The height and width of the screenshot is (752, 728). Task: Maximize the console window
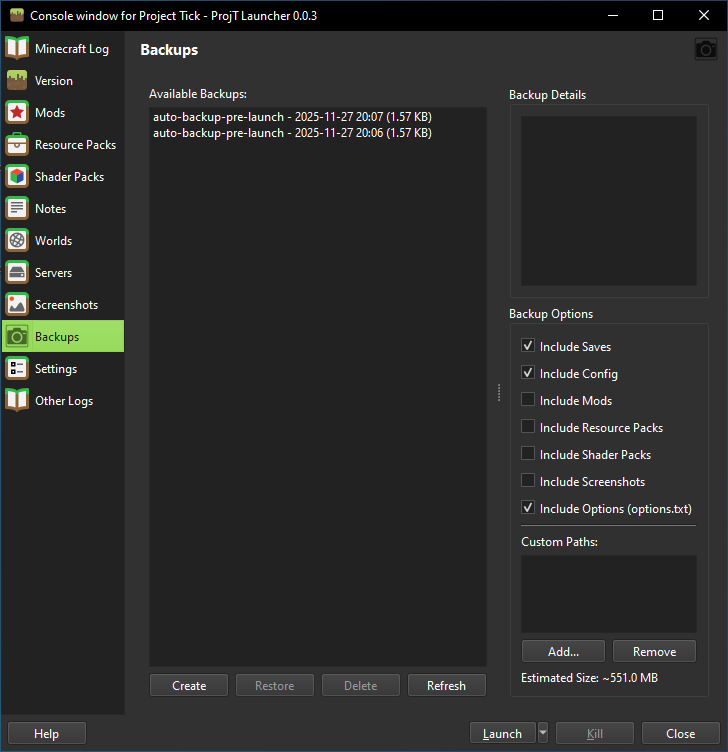[658, 15]
